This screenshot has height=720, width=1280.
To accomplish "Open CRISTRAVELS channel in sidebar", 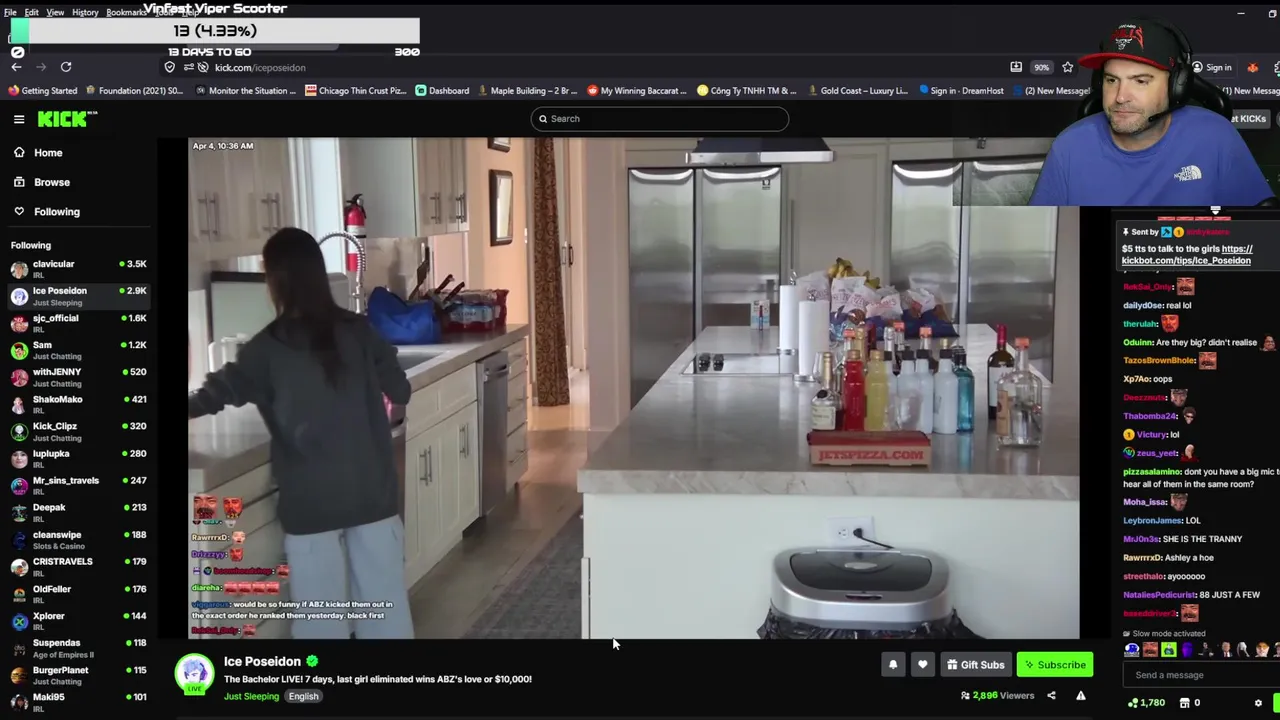I will pyautogui.click(x=78, y=566).
